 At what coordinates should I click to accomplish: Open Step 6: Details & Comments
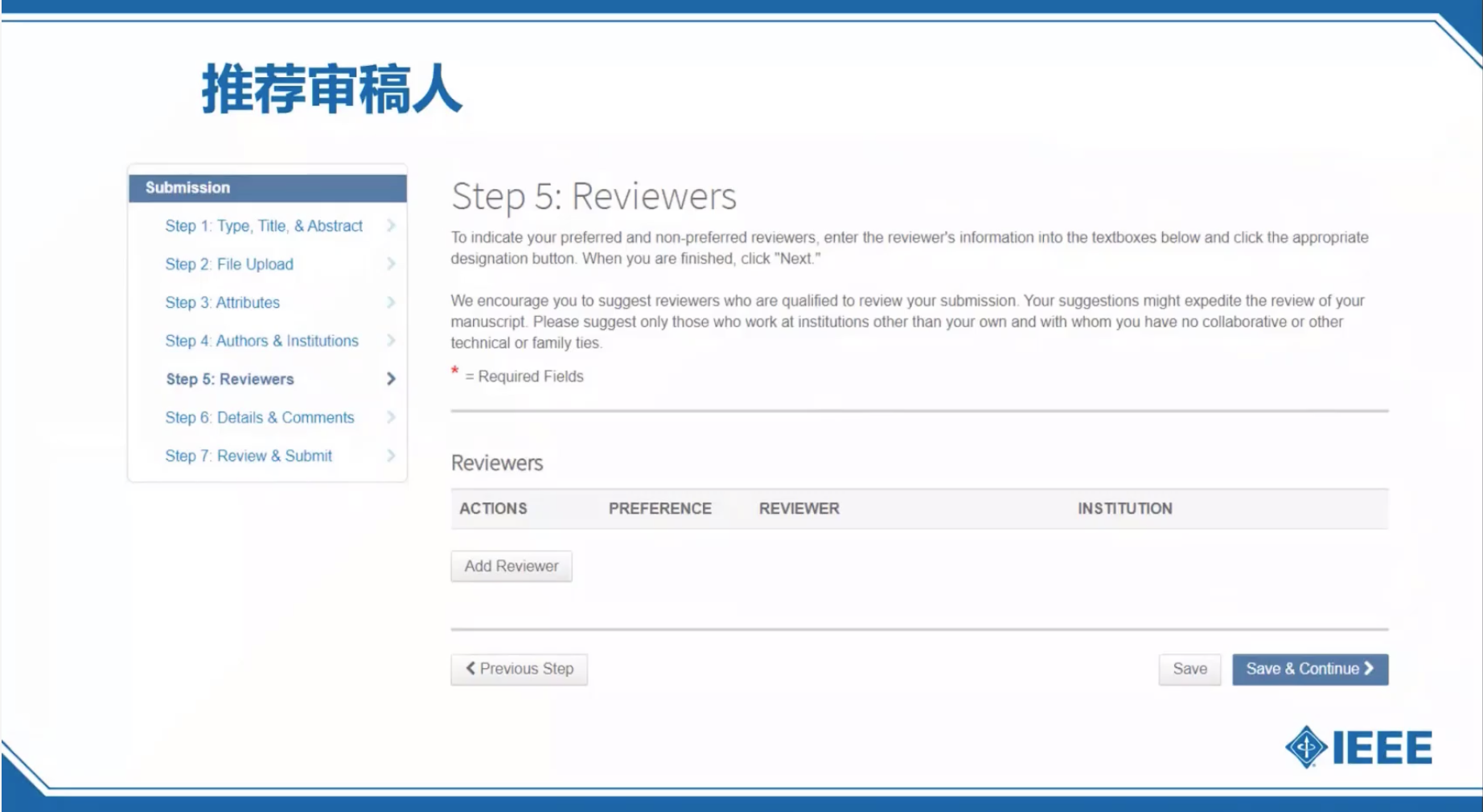tap(260, 418)
